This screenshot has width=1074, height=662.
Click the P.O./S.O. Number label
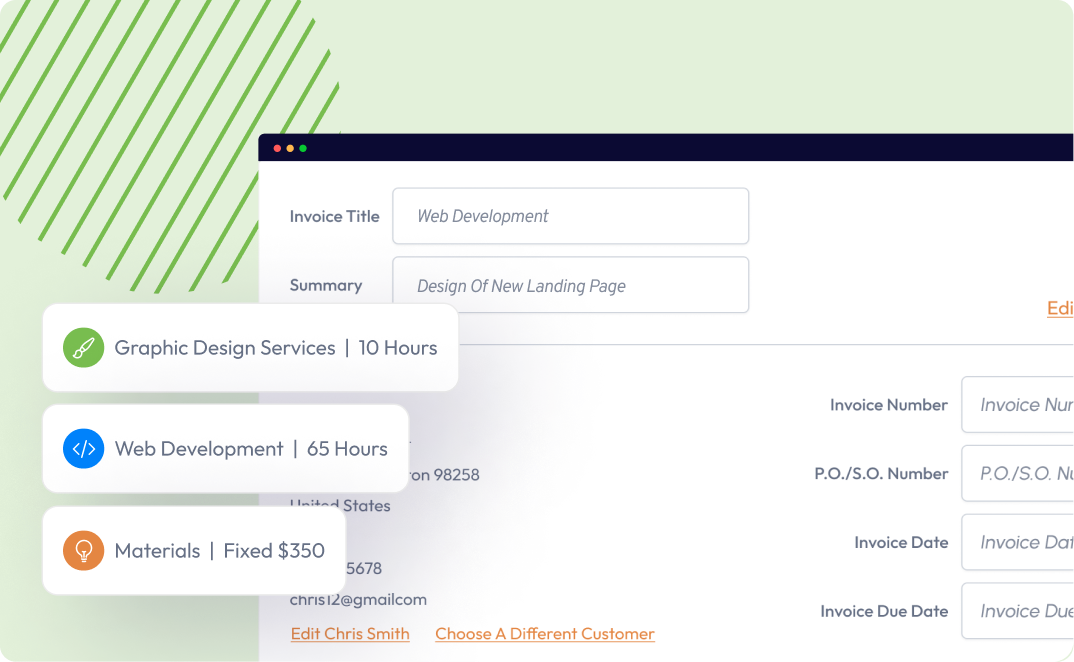pos(882,474)
